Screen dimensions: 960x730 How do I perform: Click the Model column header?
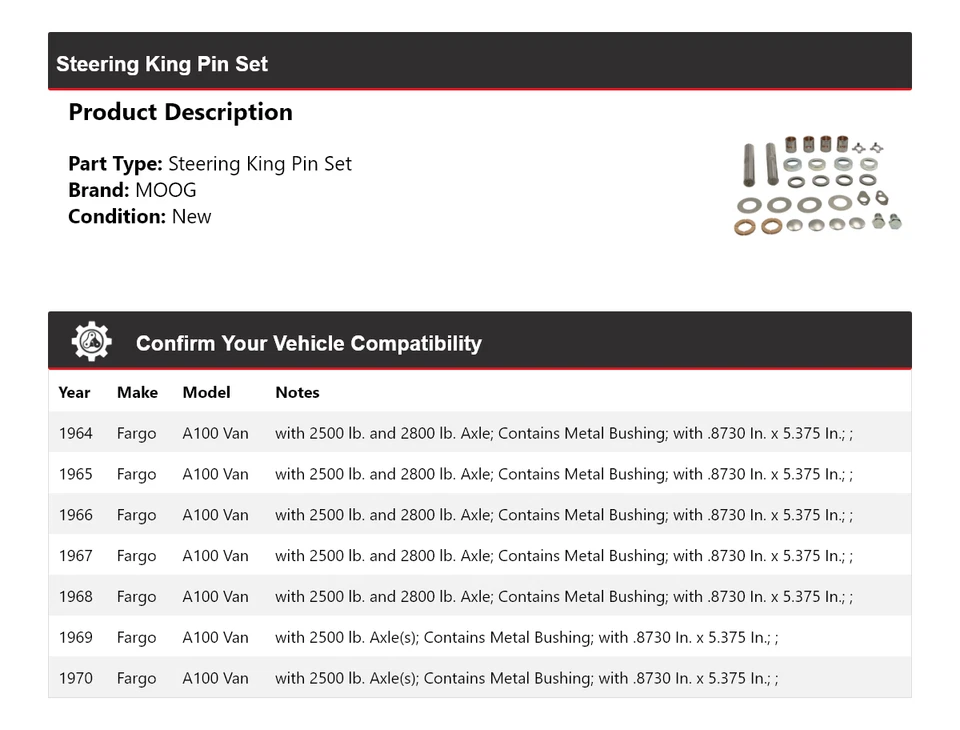(206, 392)
